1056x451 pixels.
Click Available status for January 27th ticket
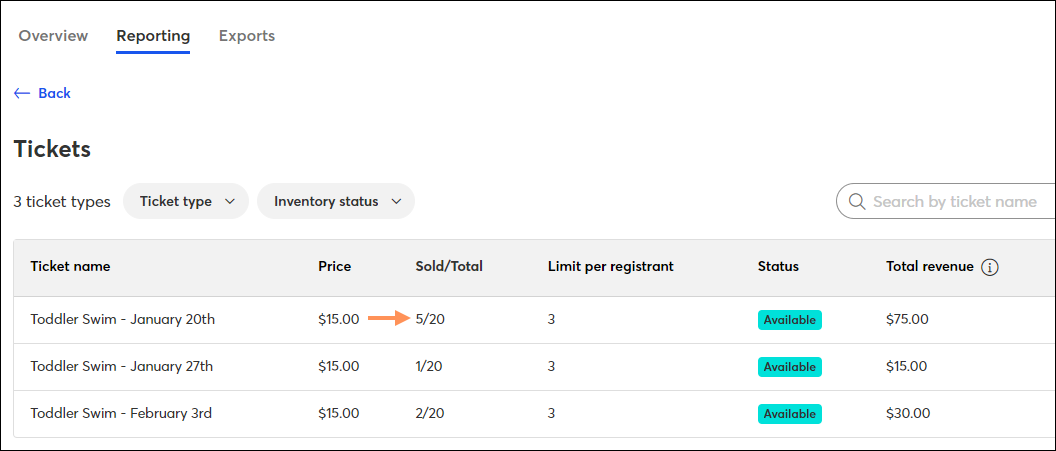click(790, 367)
